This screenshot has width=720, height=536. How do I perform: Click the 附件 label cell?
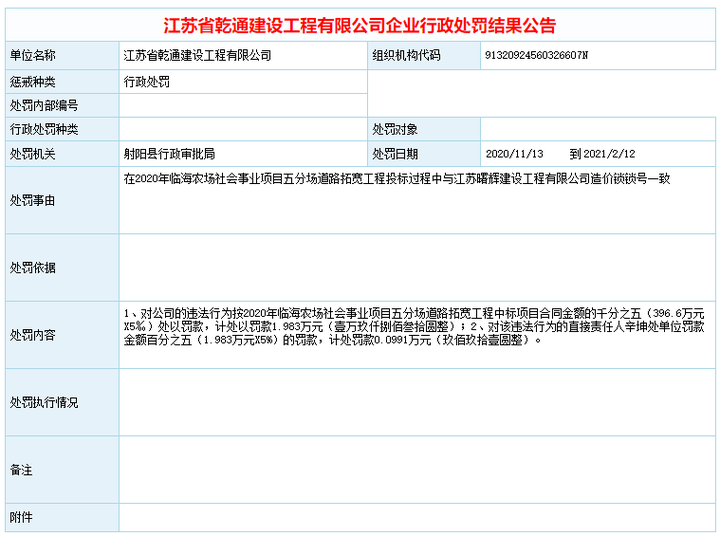coord(62,518)
